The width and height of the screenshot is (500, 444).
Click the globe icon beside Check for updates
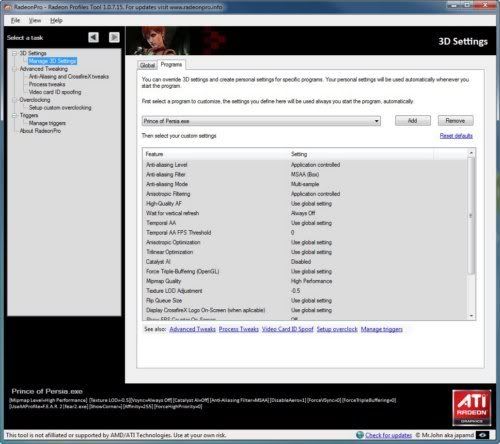(x=360, y=435)
